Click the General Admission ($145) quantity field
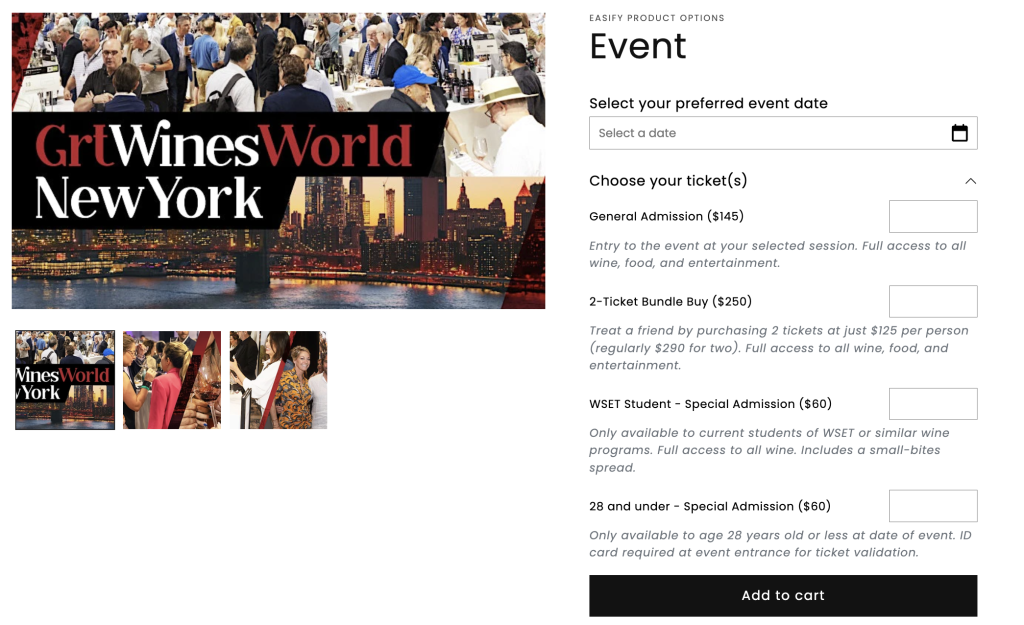This screenshot has height=625, width=1024. click(933, 216)
